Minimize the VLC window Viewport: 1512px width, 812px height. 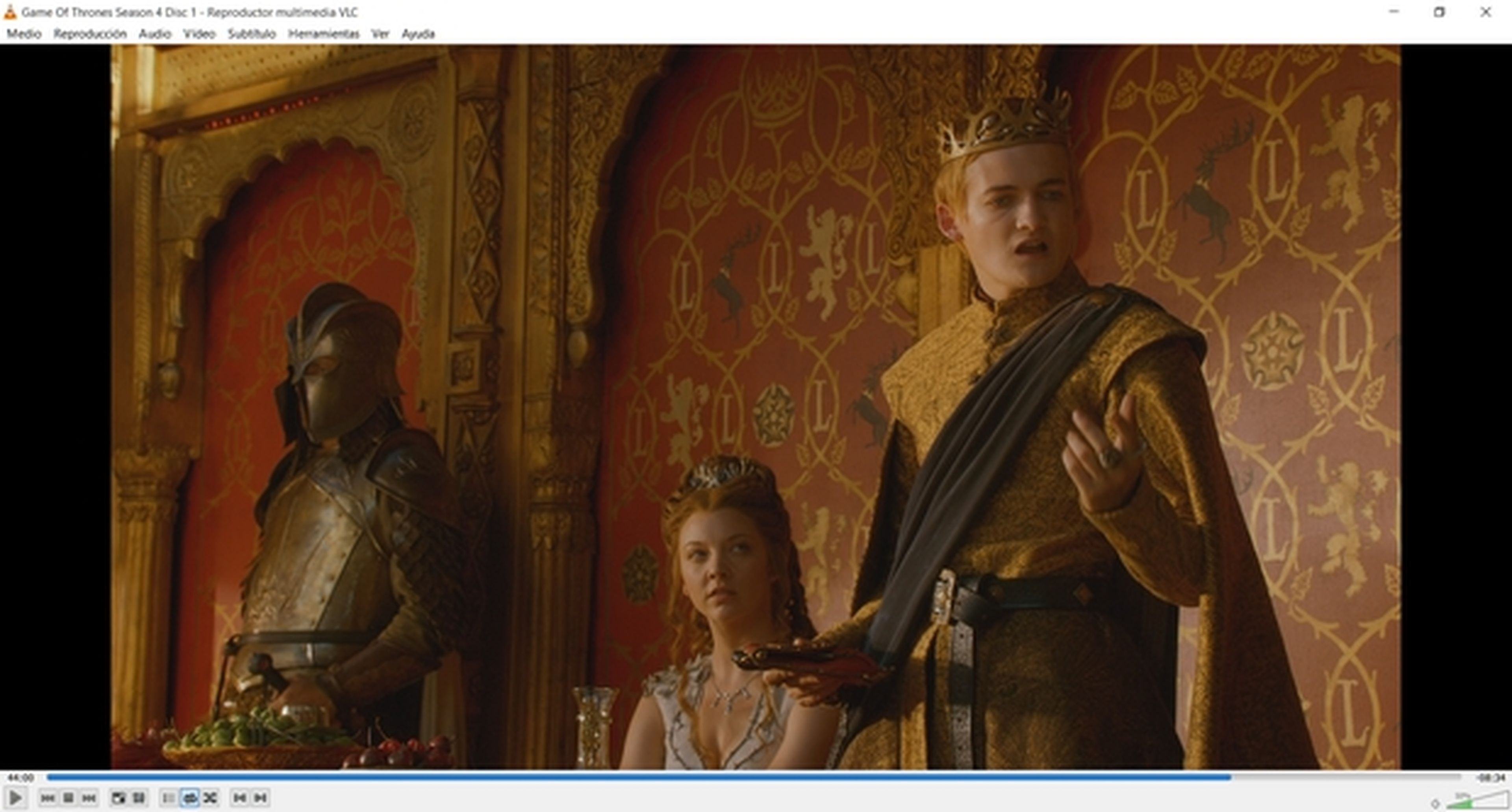1393,12
